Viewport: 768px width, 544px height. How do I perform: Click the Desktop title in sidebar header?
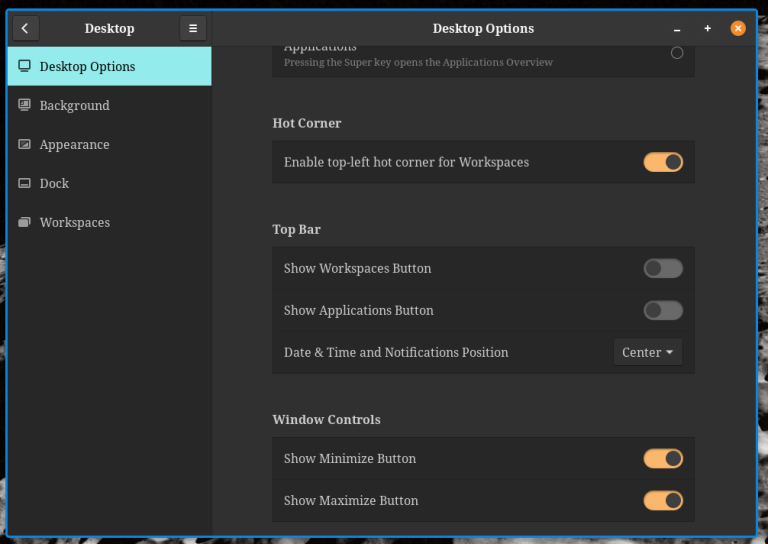(109, 28)
